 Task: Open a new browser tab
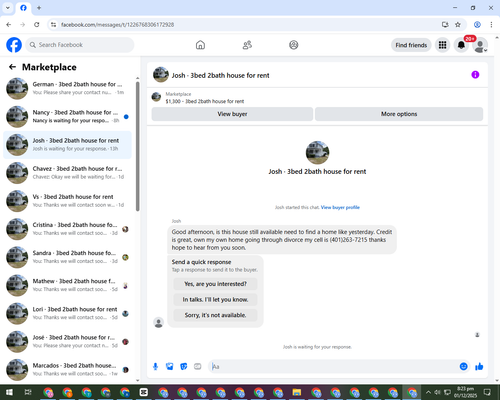tap(39, 8)
